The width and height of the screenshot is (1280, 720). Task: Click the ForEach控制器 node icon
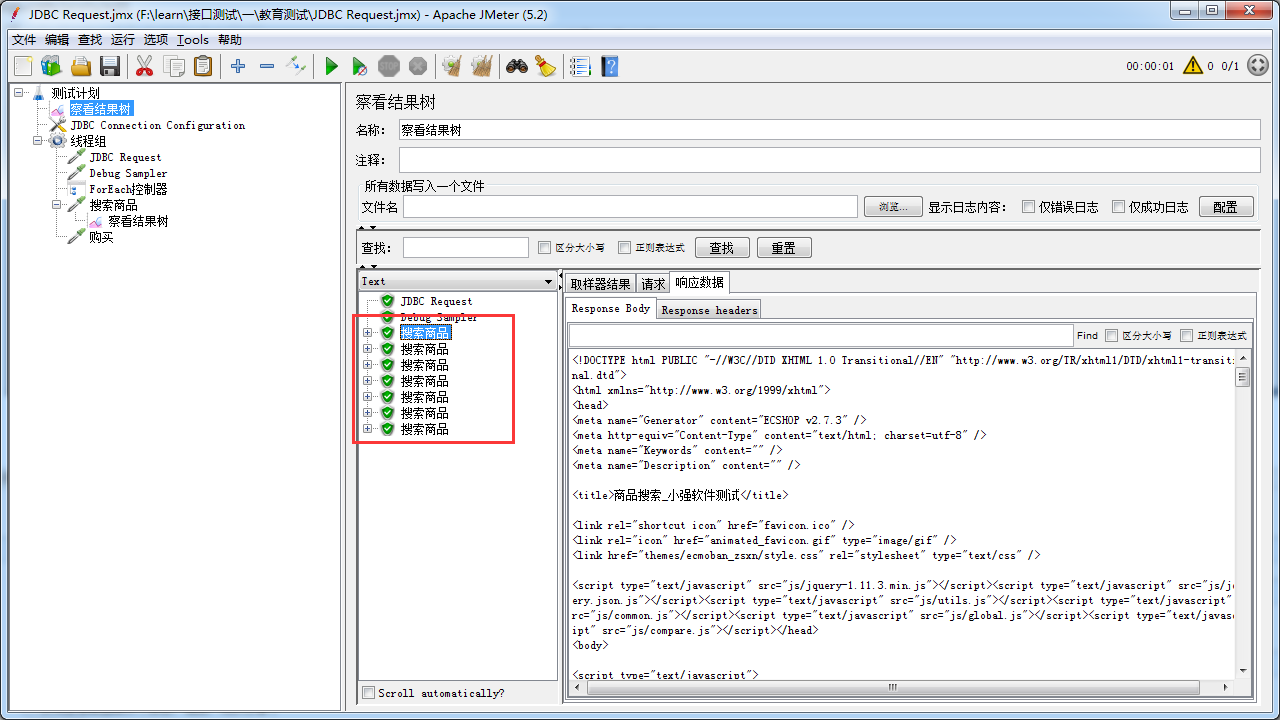click(x=76, y=189)
